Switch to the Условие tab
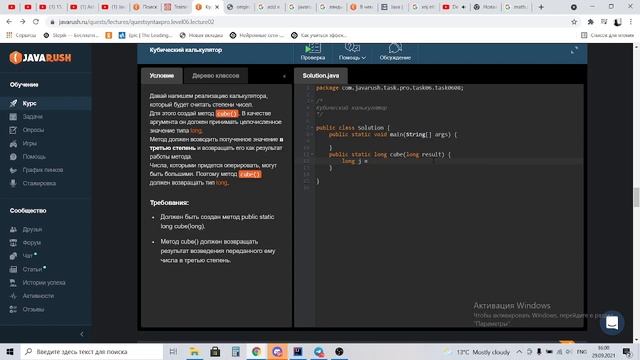Viewport: 640px width, 360px height. [162, 76]
